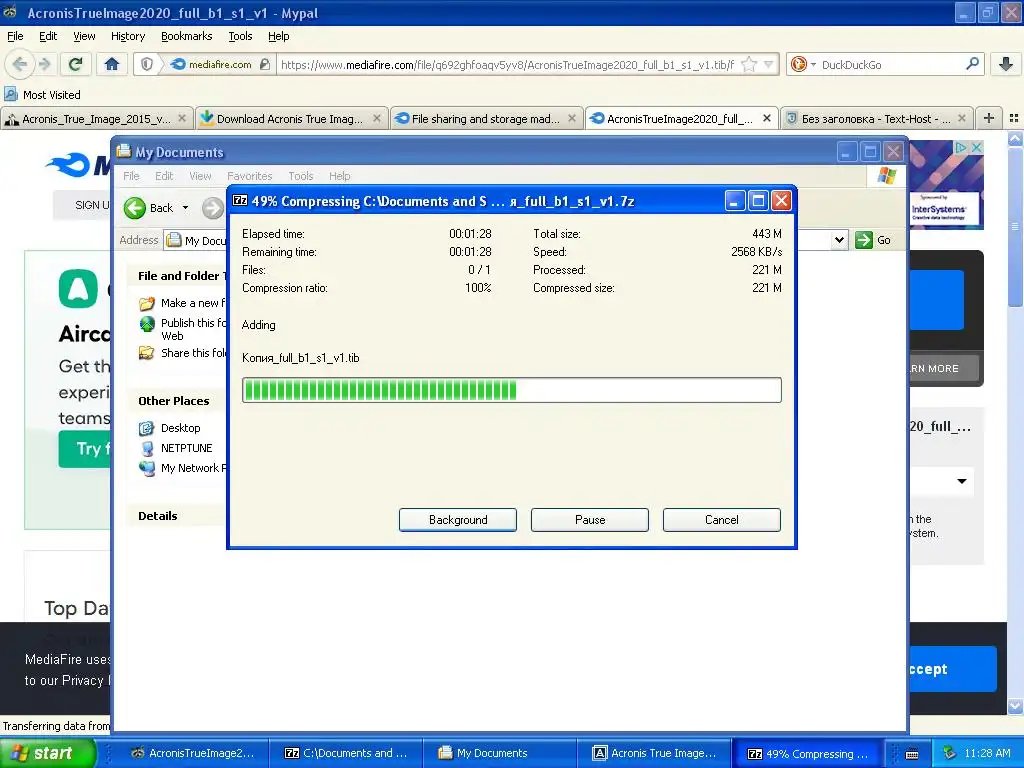Click the compression progress bar
The height and width of the screenshot is (768, 1024).
point(511,390)
